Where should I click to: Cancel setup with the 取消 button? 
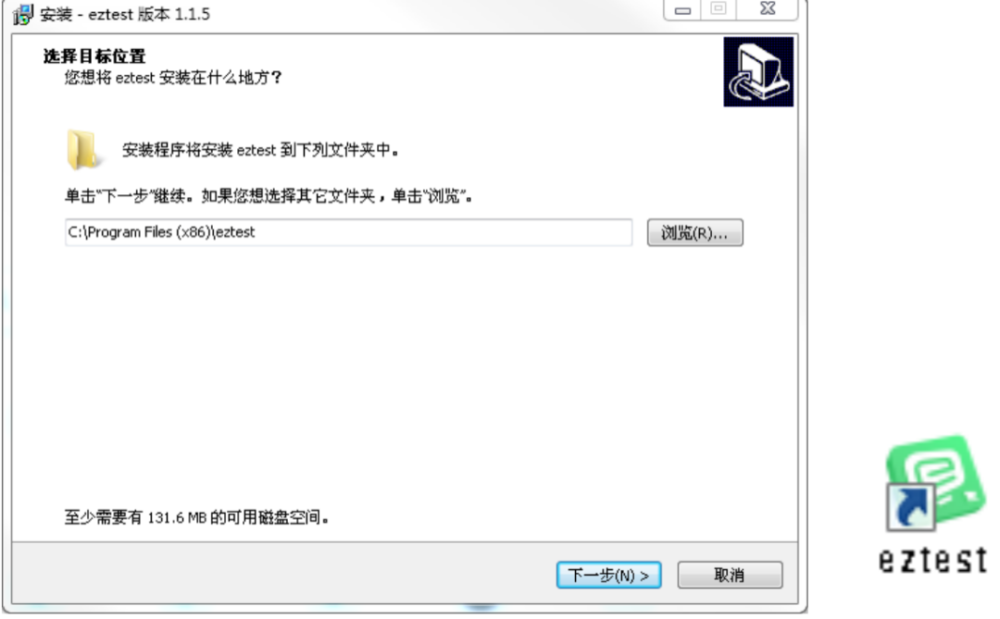(730, 575)
